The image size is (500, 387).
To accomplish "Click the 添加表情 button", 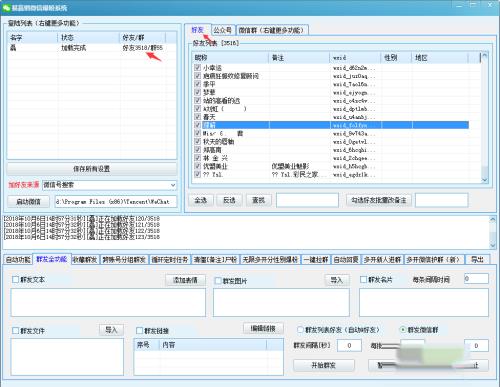I will tap(185, 280).
